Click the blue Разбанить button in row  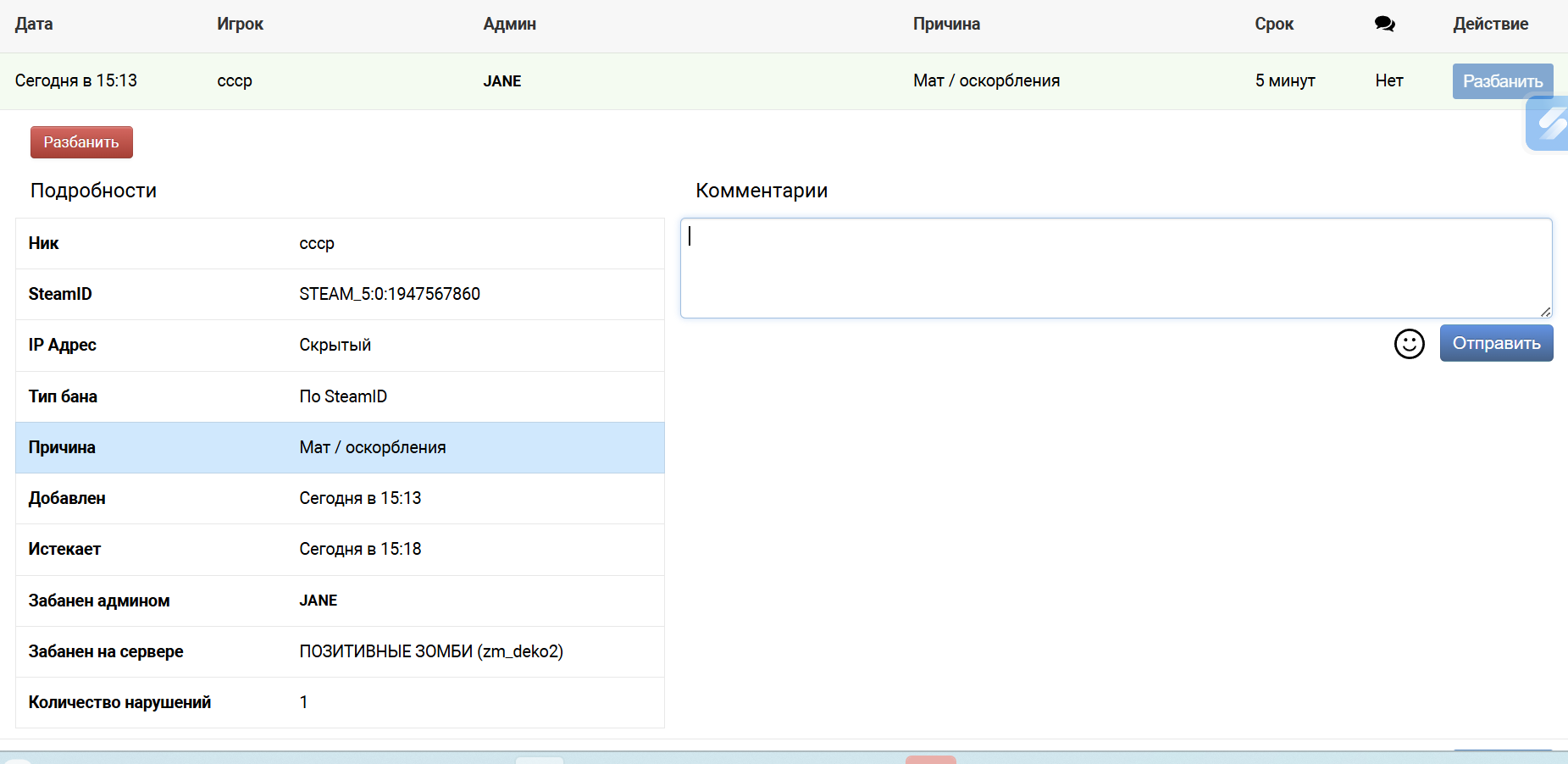tap(1502, 81)
